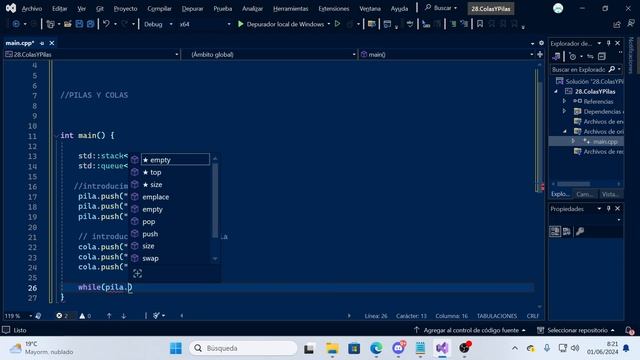The image size is (640, 360).
Task: Click the pending changes filter clock icon
Action: [573, 56]
